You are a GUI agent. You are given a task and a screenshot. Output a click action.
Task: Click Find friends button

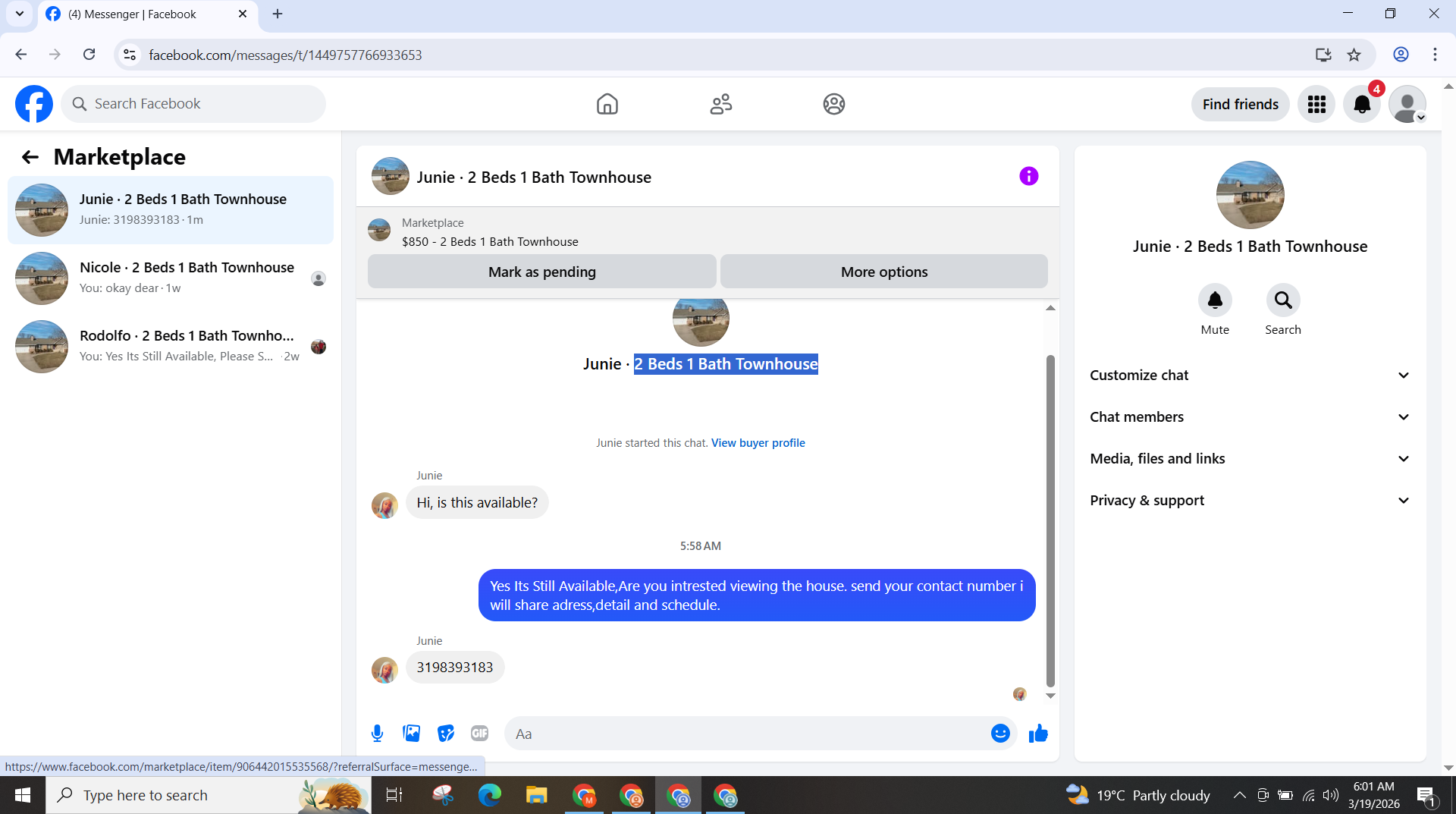tap(1240, 104)
